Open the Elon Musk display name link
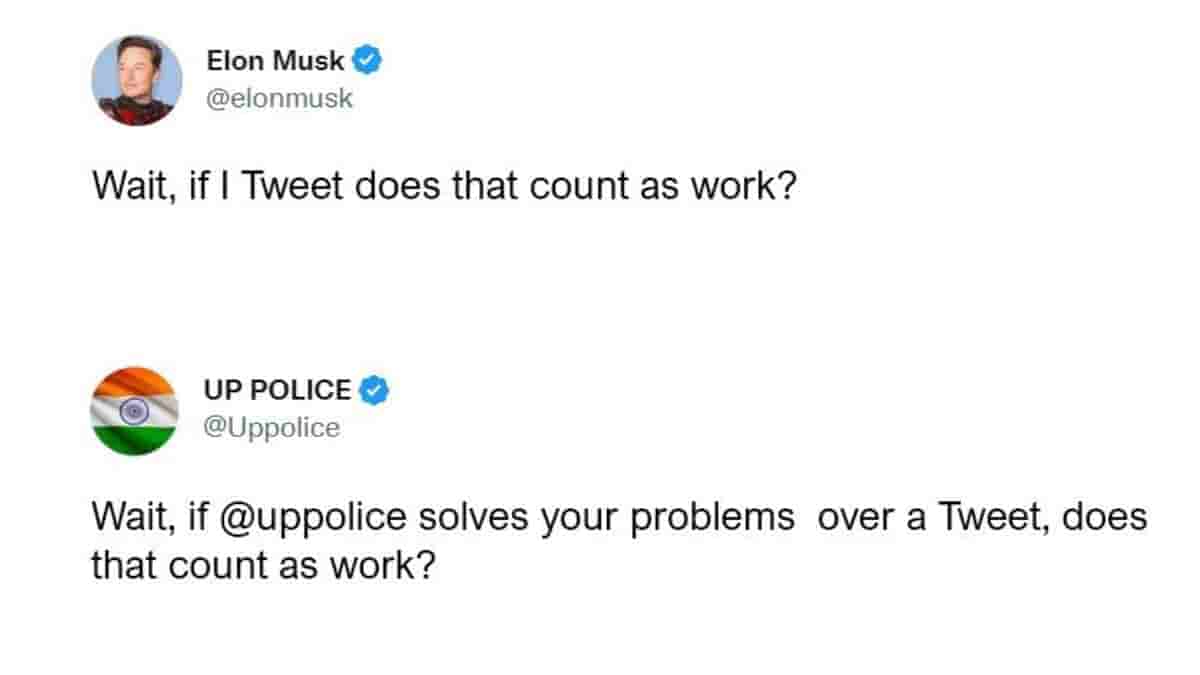 (275, 61)
